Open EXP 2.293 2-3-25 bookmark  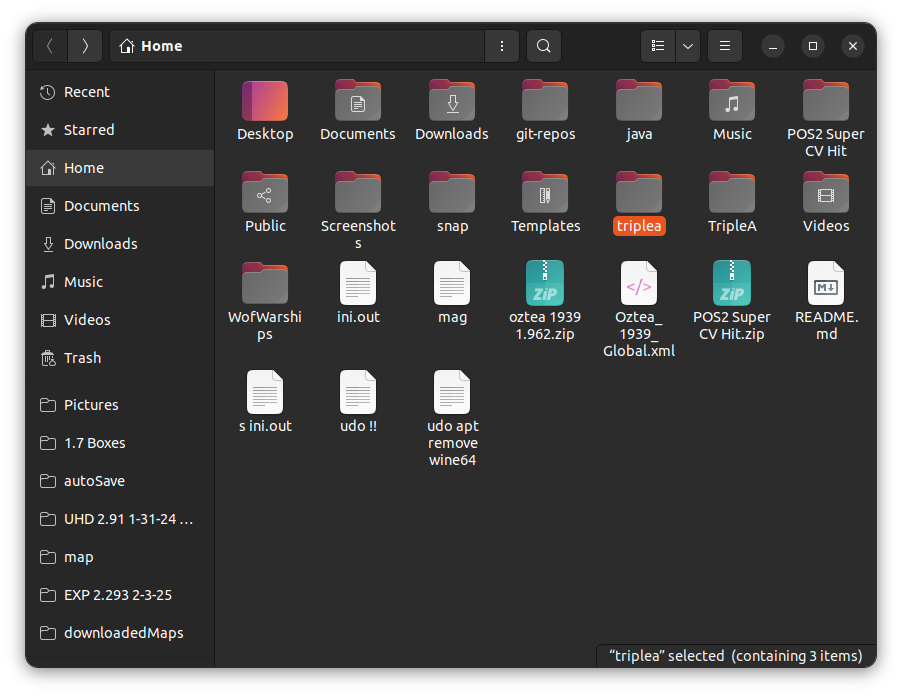pos(120,595)
